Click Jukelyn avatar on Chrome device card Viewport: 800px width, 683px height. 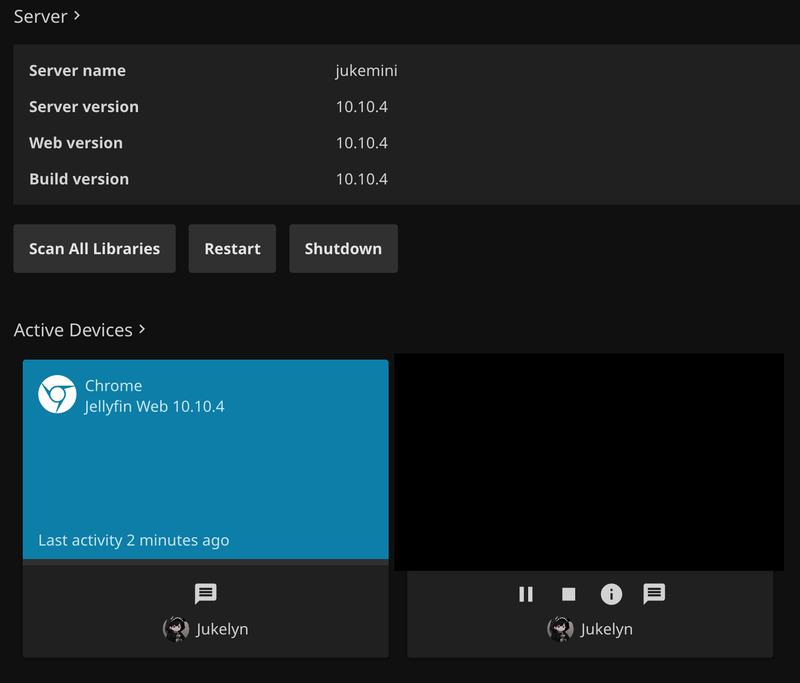click(x=176, y=629)
